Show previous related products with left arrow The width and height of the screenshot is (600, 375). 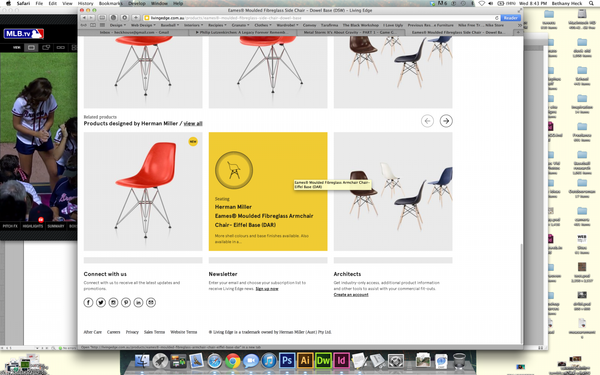[427, 121]
